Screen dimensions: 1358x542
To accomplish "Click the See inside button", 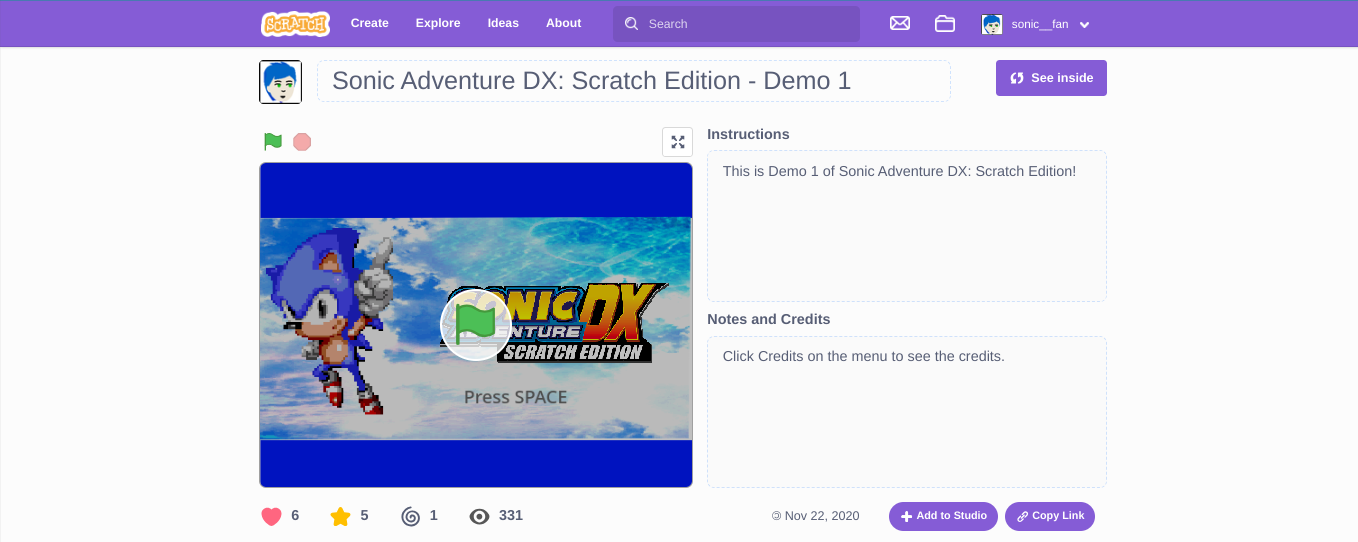I will click(x=1051, y=78).
